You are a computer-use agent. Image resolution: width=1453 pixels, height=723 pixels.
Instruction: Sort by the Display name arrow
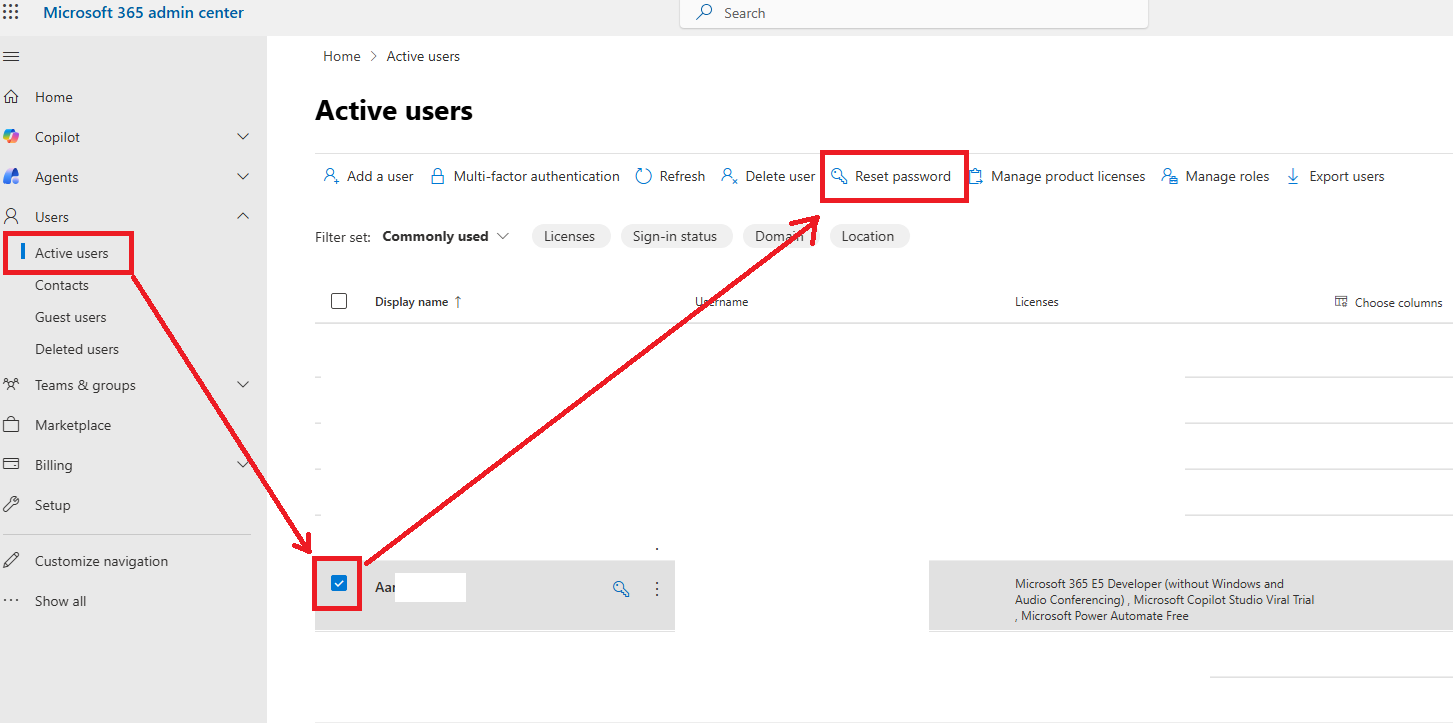[x=458, y=302]
